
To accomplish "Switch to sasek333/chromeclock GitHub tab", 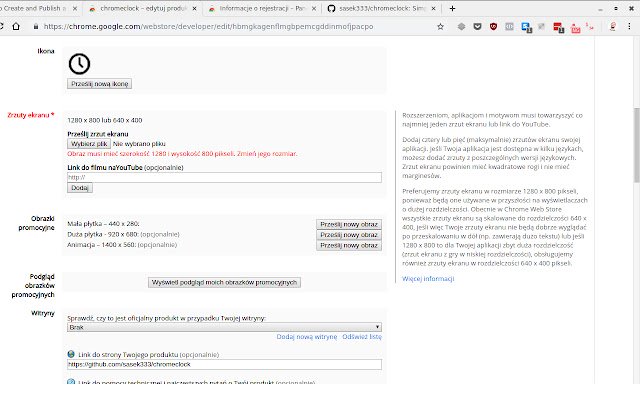I will coord(382,9).
